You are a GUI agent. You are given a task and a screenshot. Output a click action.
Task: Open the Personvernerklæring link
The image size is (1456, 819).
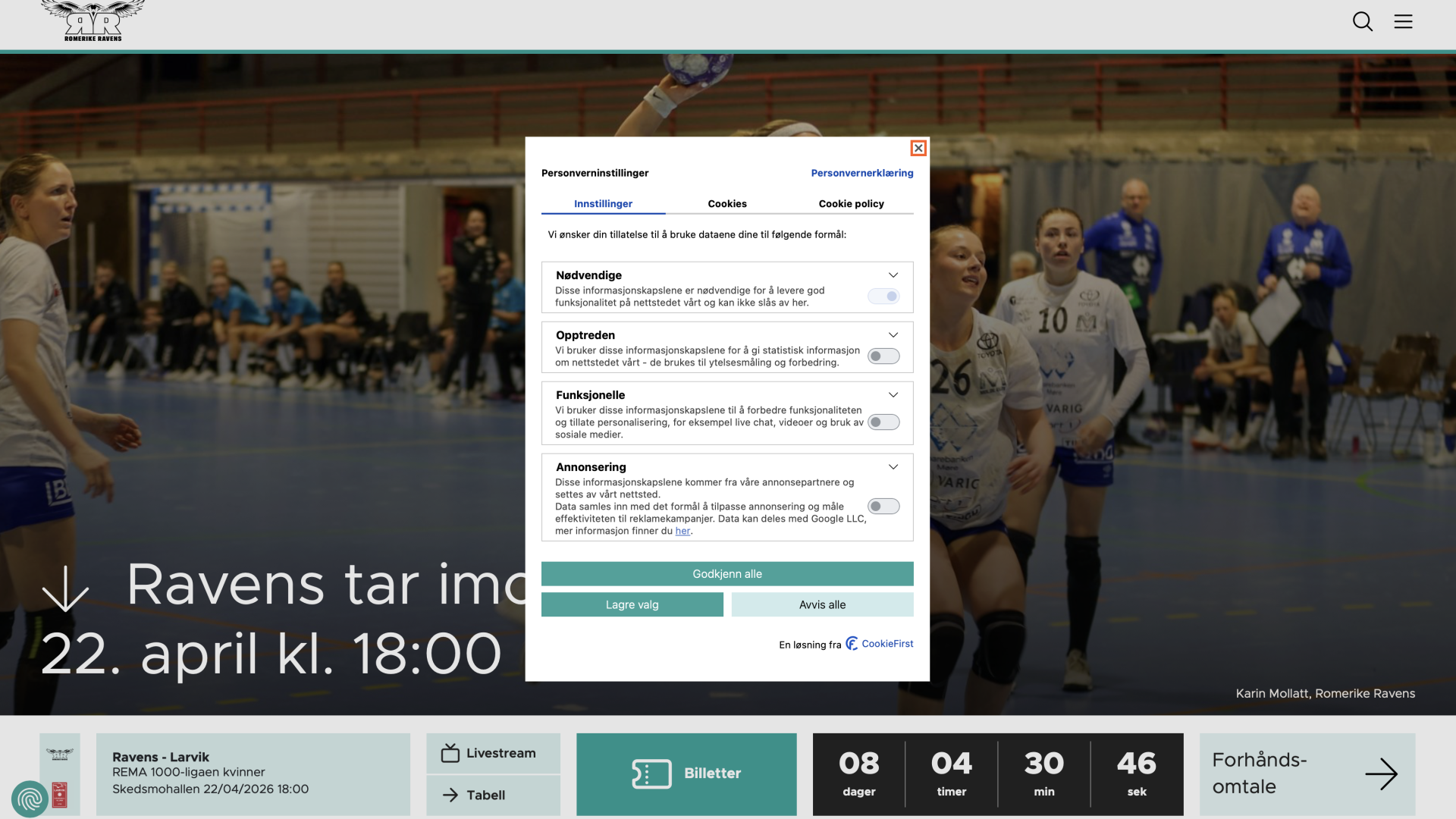point(861,173)
